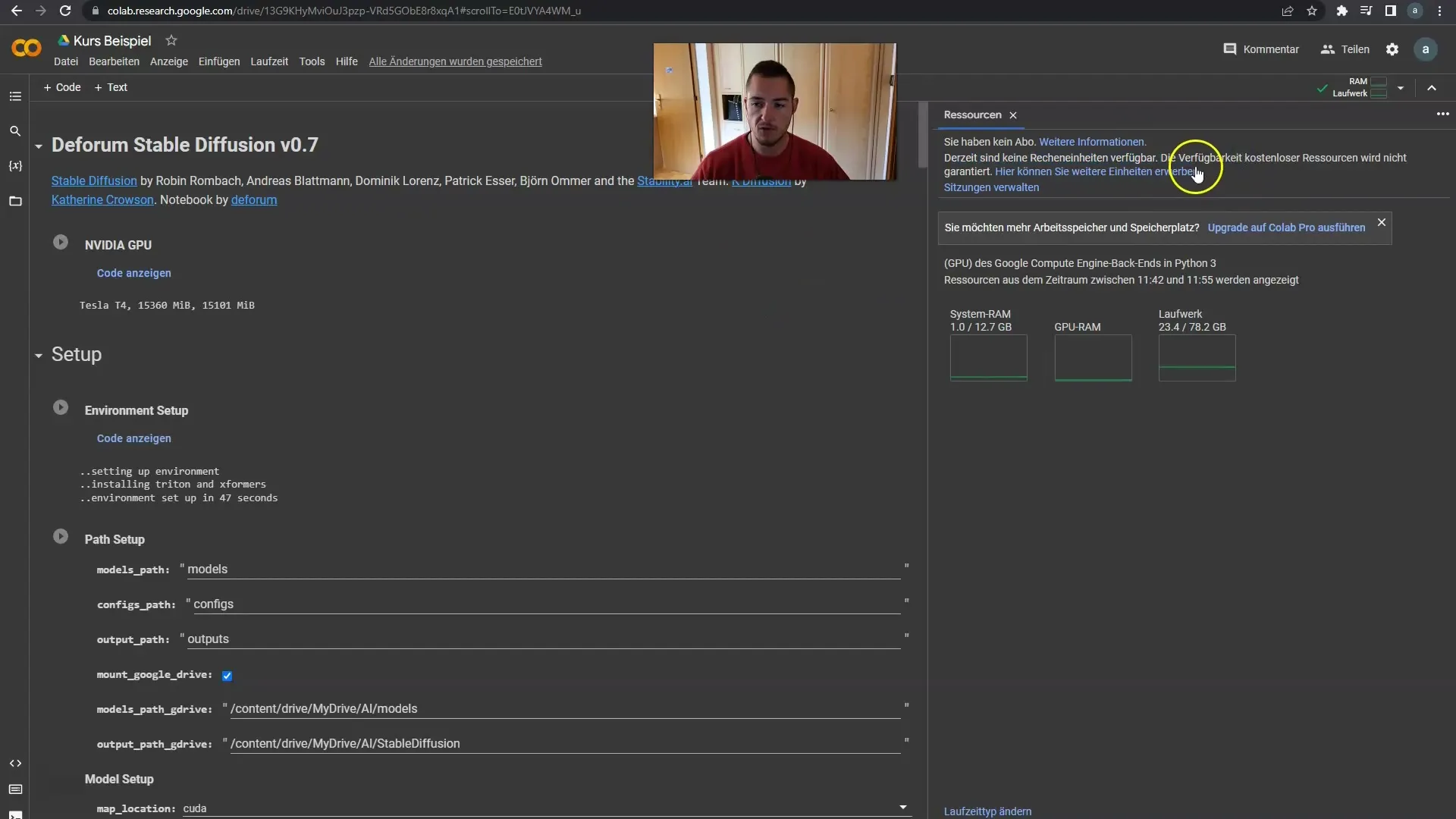Star the Kurs Beispiel notebook

click(171, 40)
